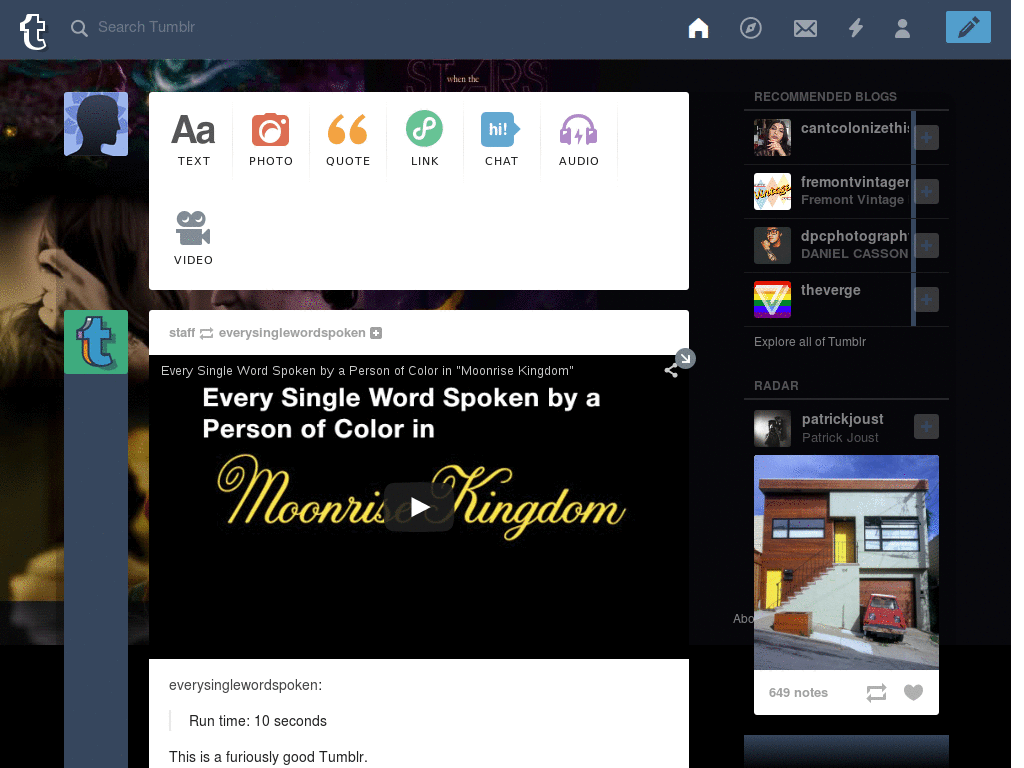1024x768 pixels.
Task: Follow patrickjoust with plus button
Action: coord(926,426)
